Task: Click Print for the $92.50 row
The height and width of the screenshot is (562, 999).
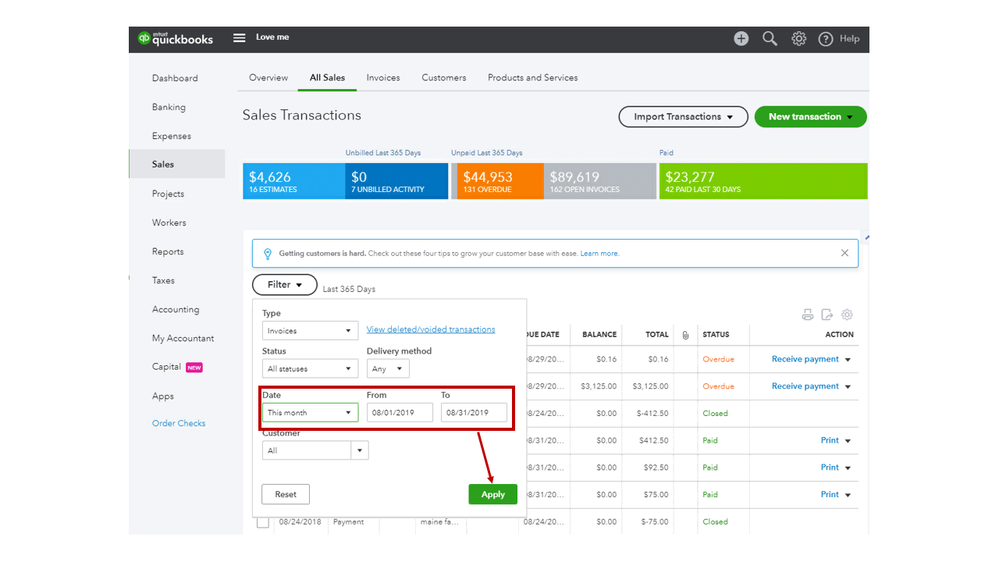Action: pos(830,467)
